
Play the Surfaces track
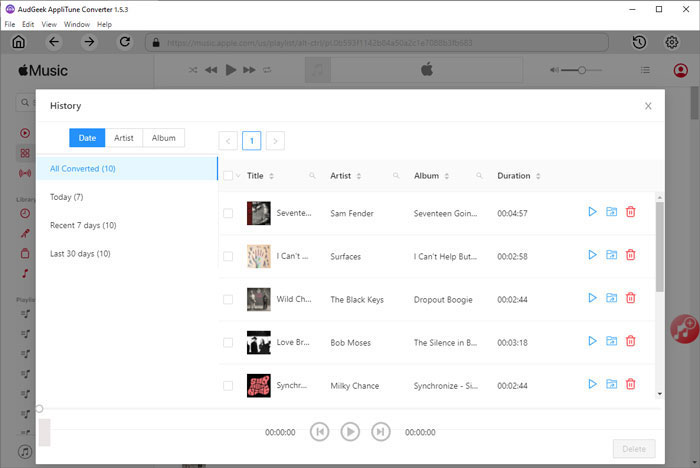point(592,255)
